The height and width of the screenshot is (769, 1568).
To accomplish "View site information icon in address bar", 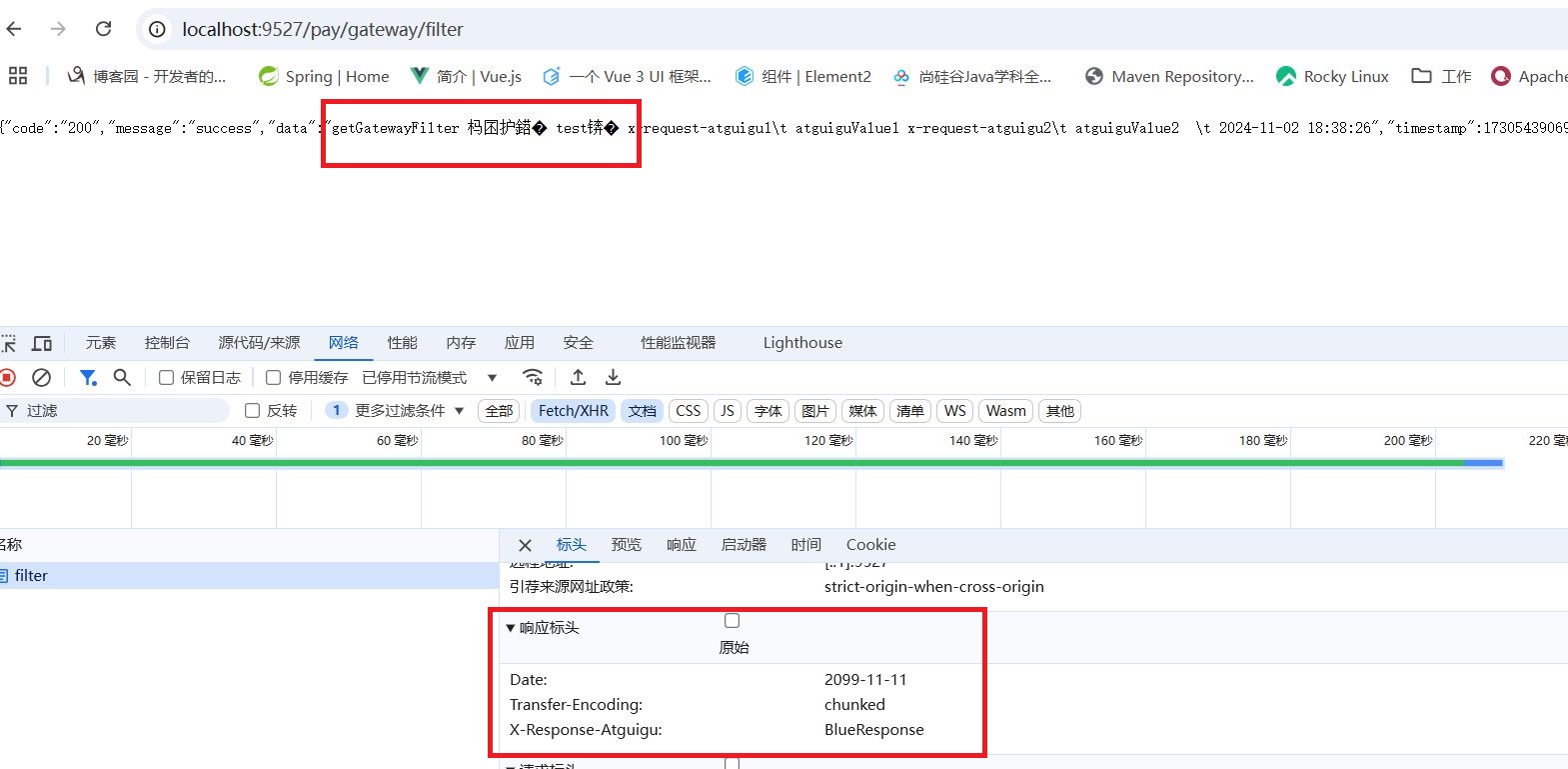I will coord(157,30).
